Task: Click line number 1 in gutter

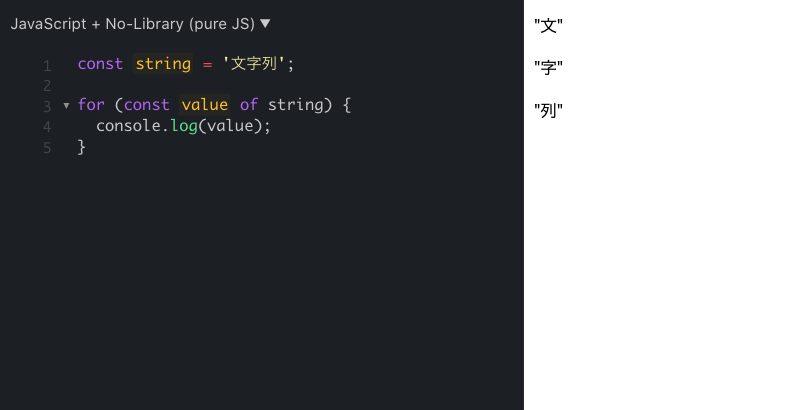Action: [46, 65]
